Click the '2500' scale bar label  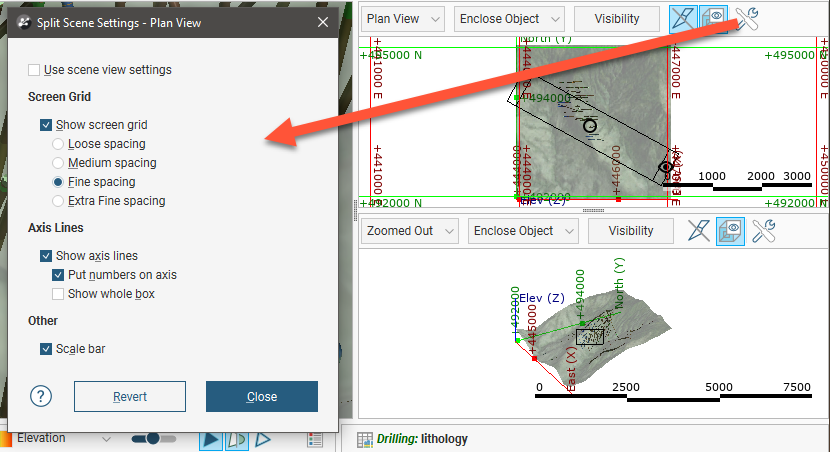tap(626, 387)
